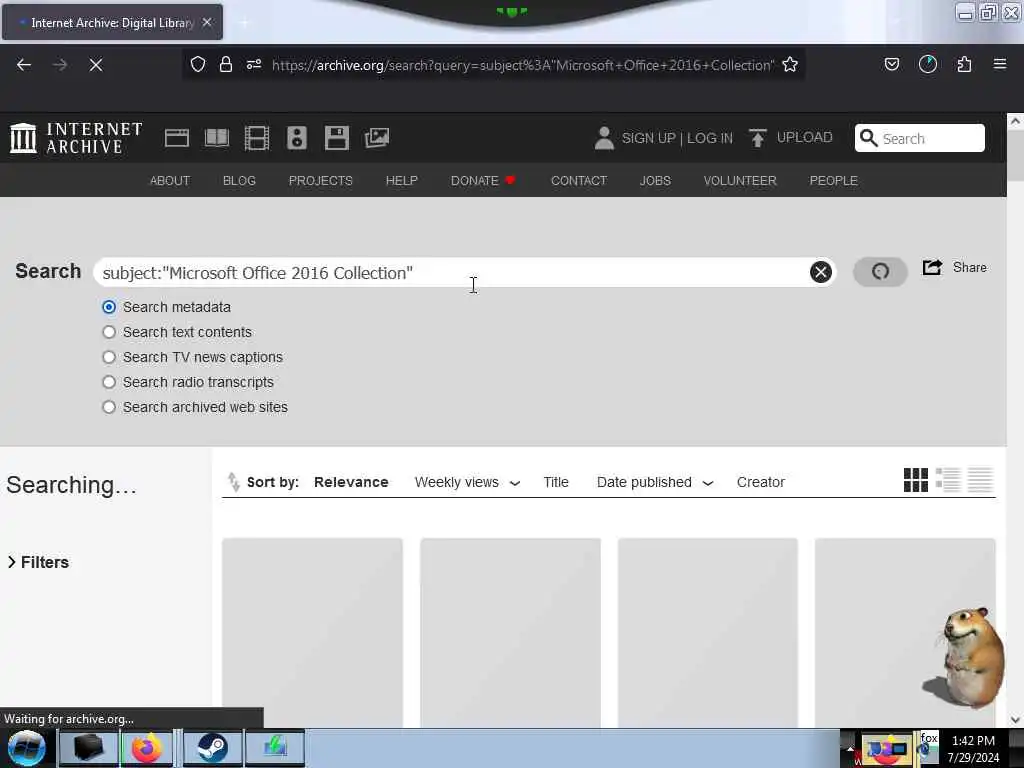Open Firefox tracking protection shield
The height and width of the screenshot is (768, 1024).
(x=198, y=65)
